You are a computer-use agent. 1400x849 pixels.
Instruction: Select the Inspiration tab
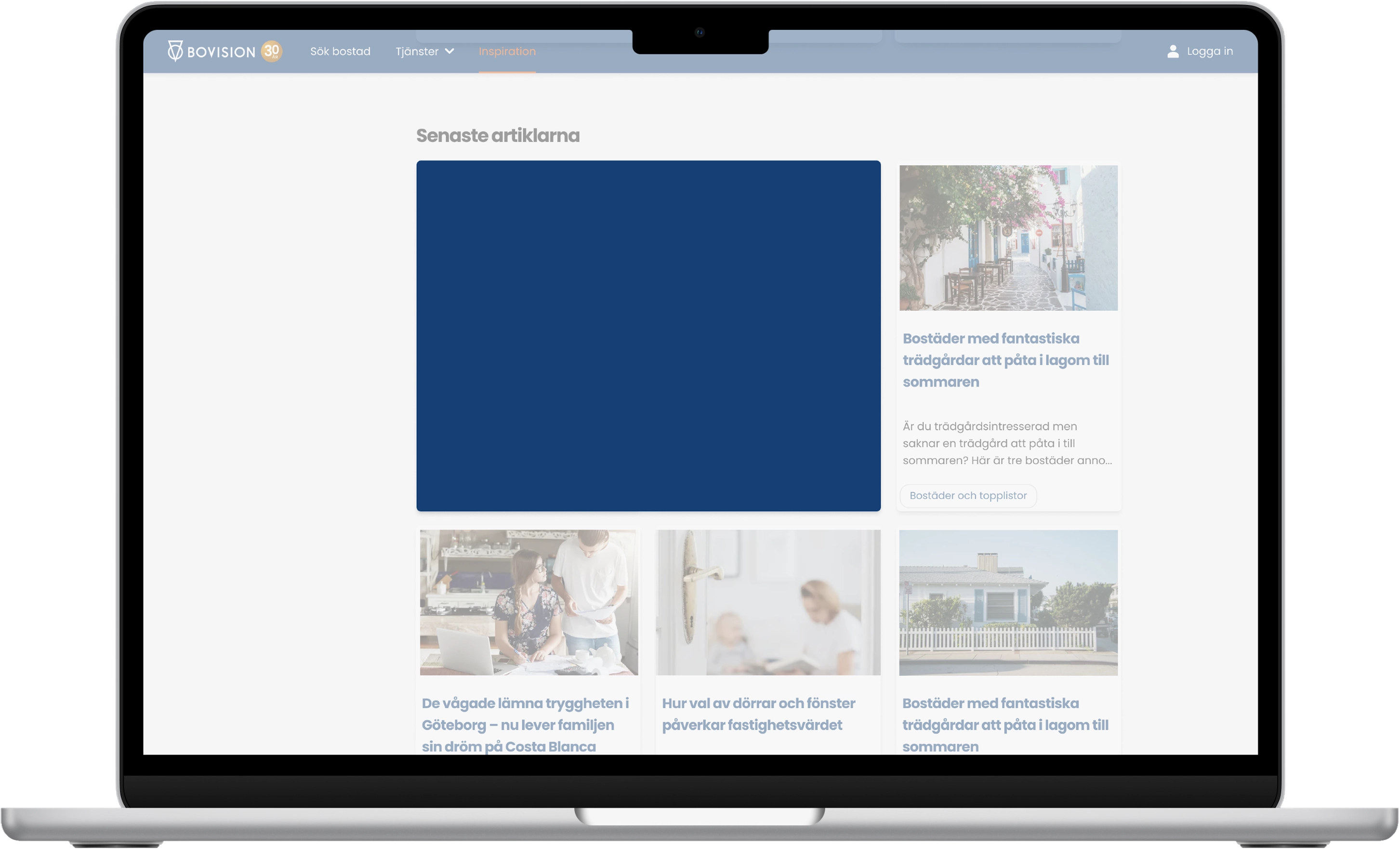point(507,51)
